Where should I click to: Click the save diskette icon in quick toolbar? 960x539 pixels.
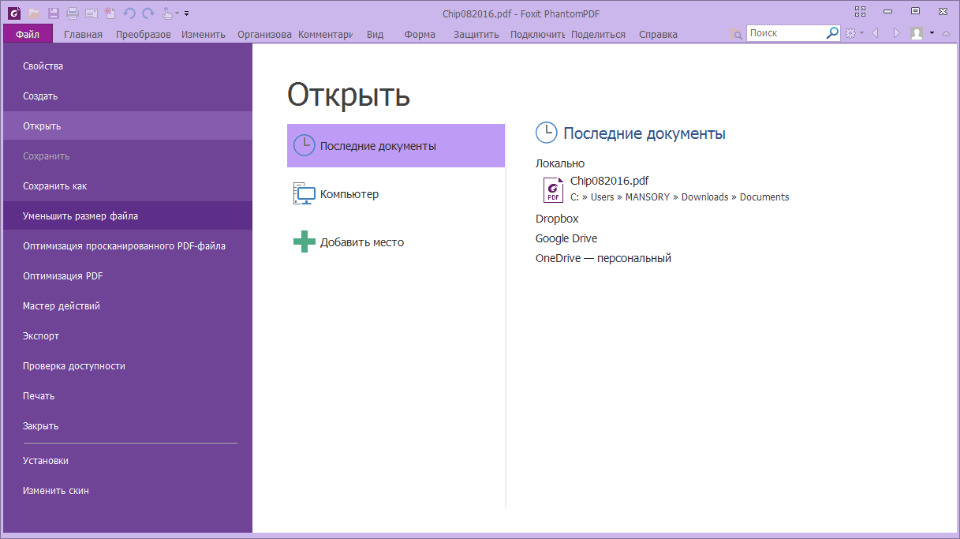(53, 13)
